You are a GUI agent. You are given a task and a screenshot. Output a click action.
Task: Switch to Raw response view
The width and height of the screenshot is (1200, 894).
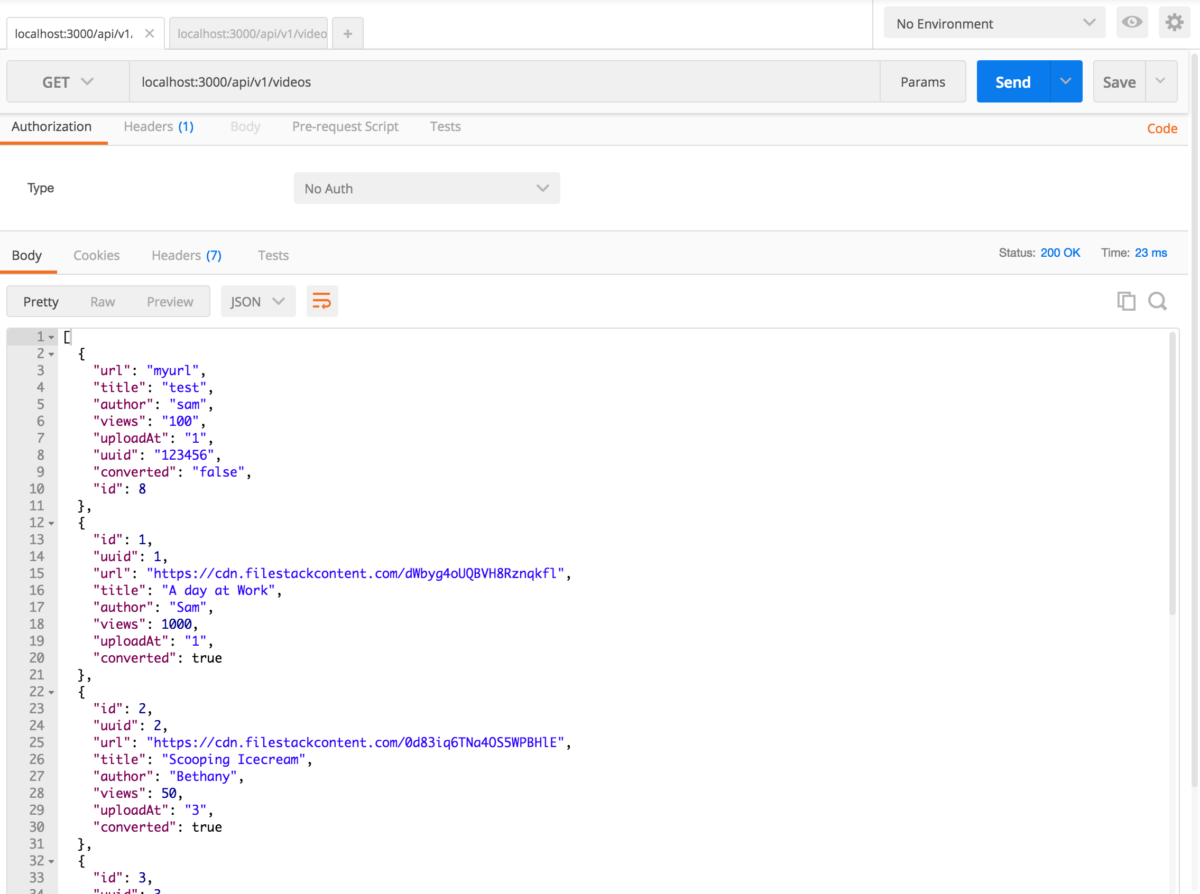(x=102, y=300)
